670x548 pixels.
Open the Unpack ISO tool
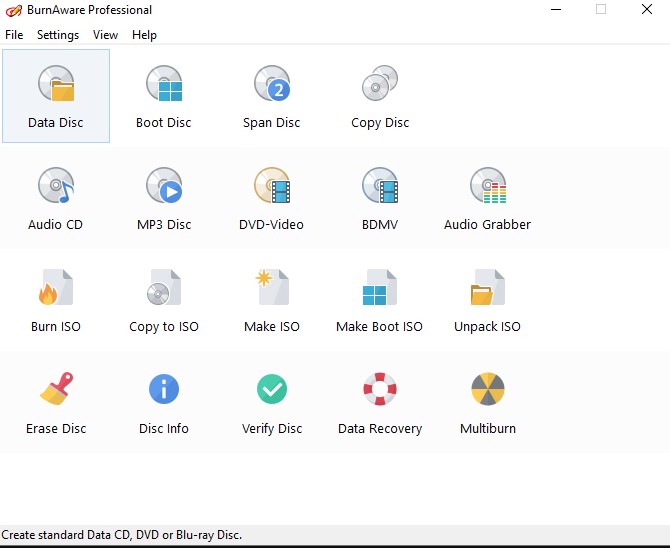click(488, 289)
